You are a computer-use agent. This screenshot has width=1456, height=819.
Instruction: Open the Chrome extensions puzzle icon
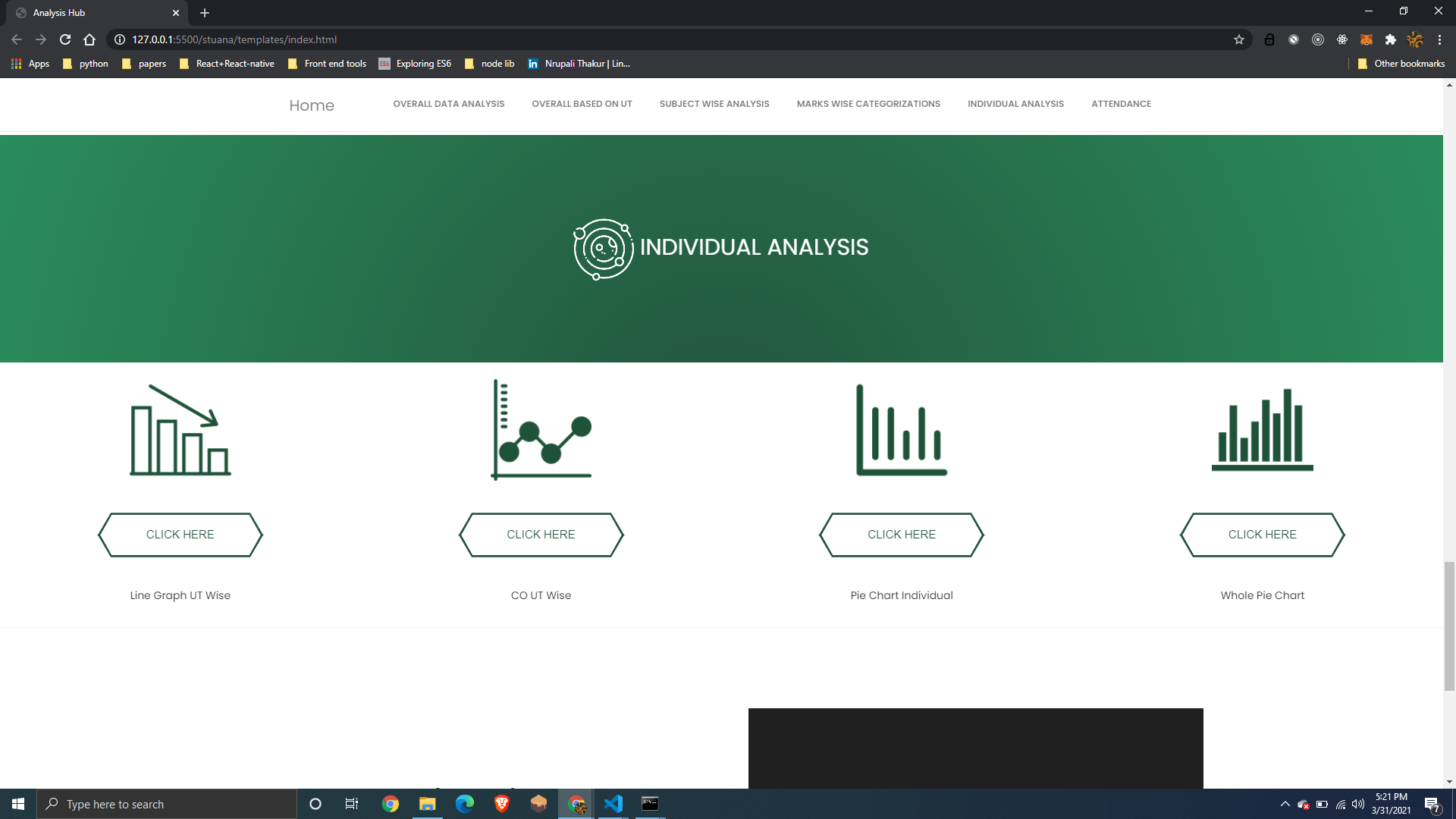[1392, 39]
